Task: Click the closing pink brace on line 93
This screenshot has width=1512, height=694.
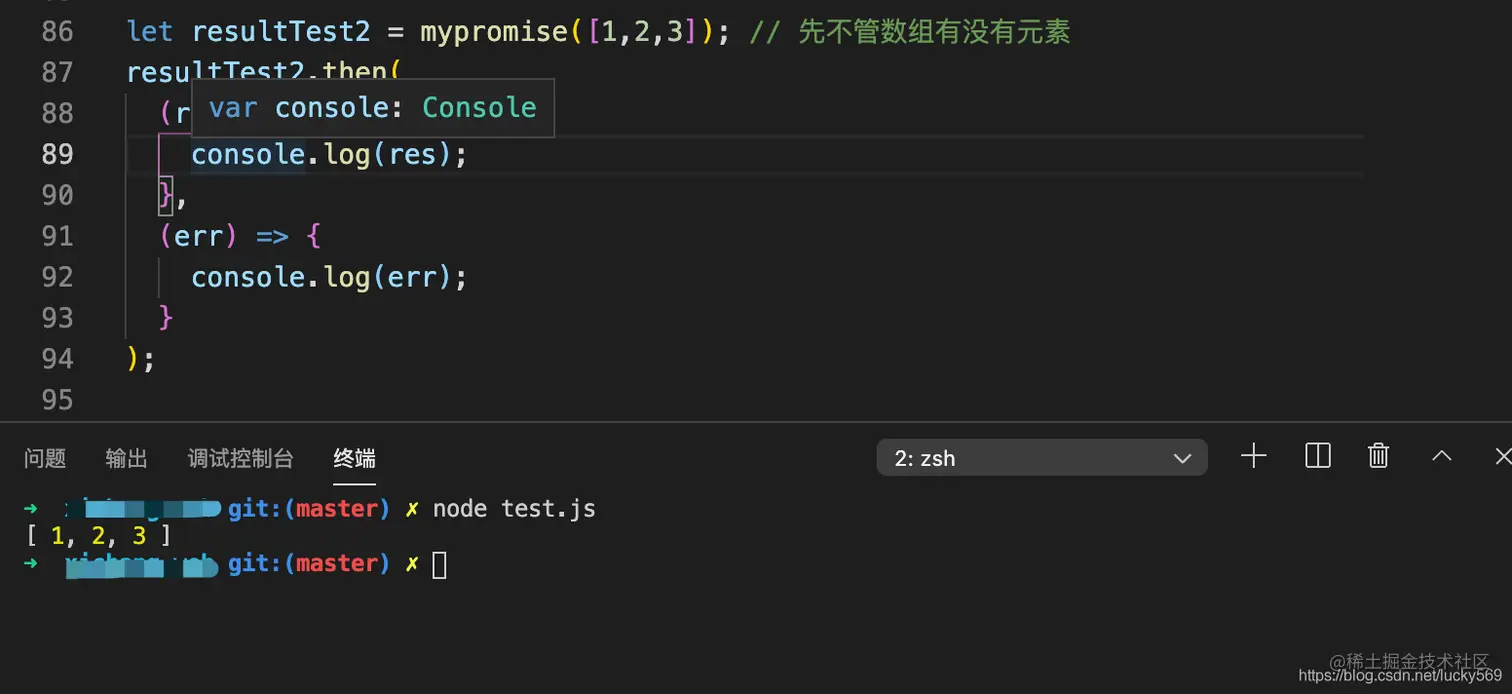Action: [166, 318]
